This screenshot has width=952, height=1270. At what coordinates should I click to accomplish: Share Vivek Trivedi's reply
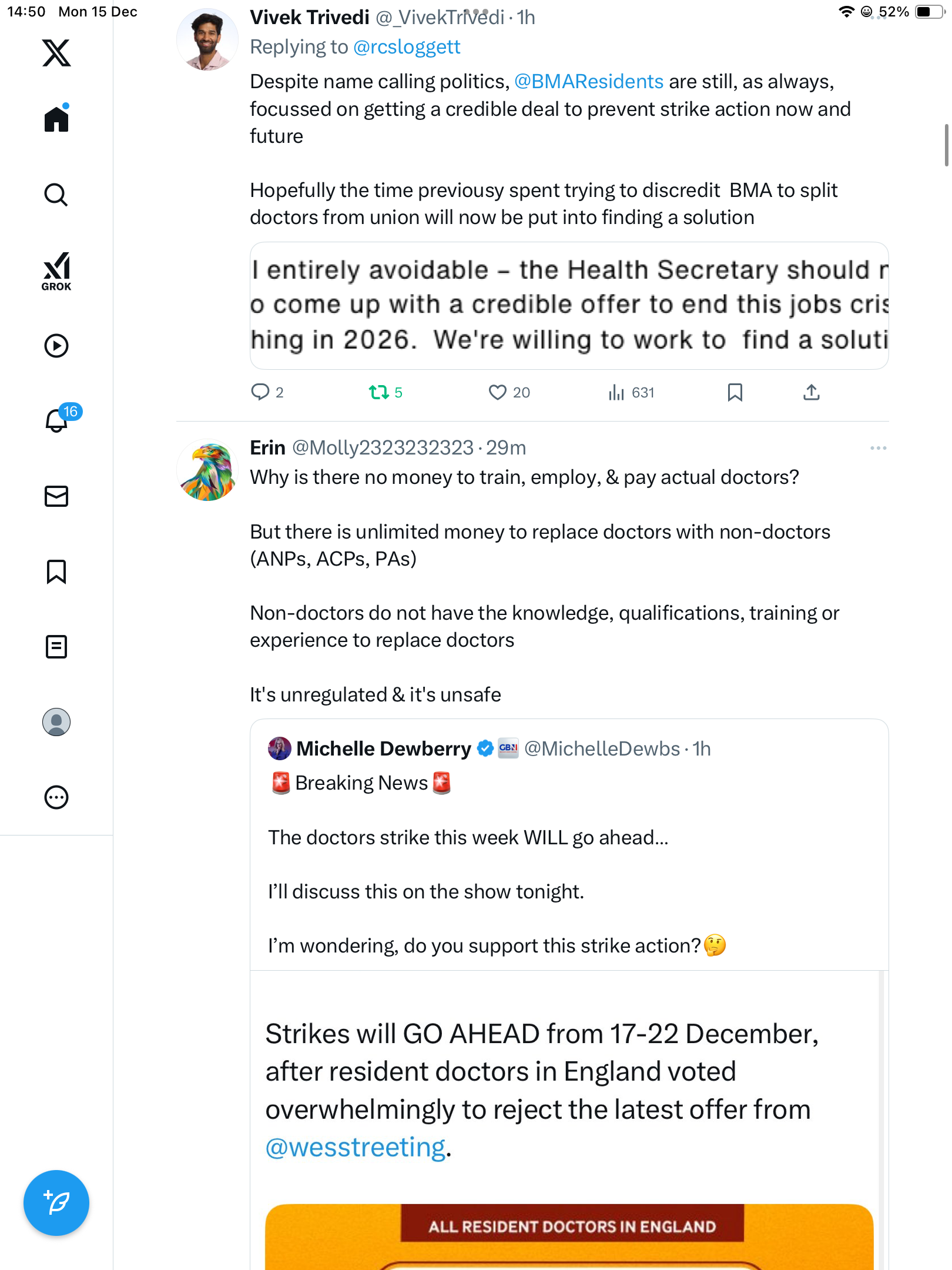811,392
